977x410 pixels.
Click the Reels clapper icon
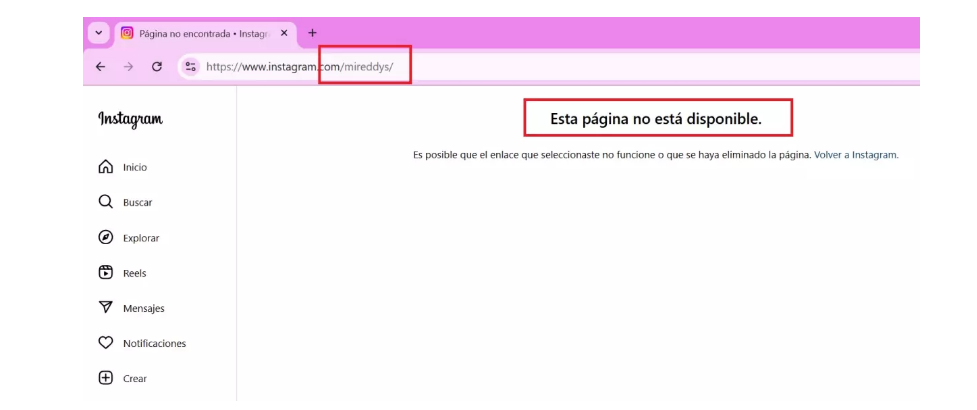[x=106, y=272]
